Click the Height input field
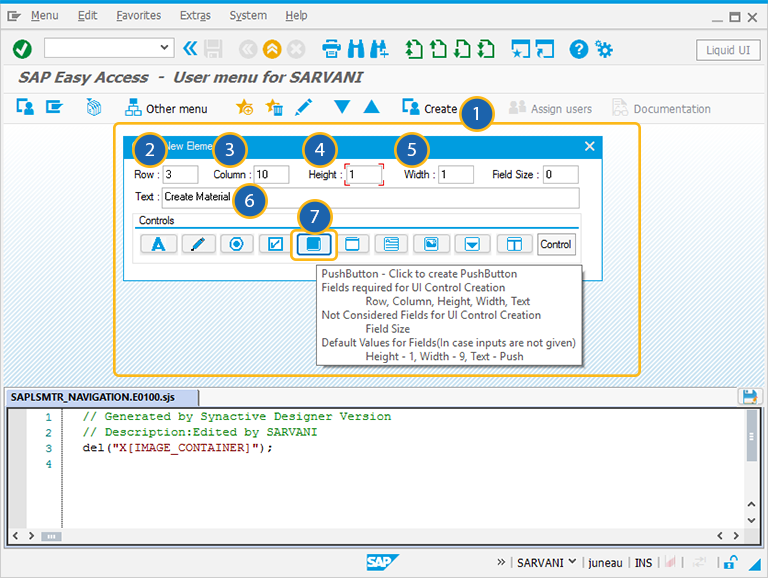This screenshot has height=578, width=768. (x=364, y=174)
